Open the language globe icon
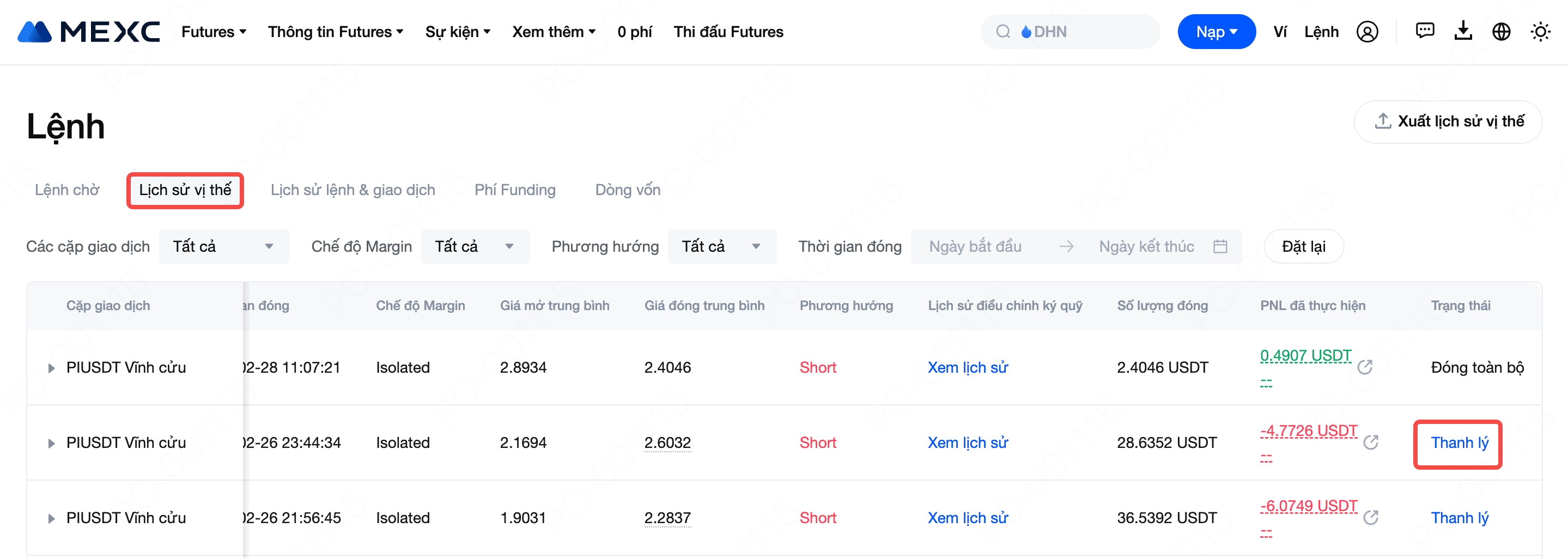The height and width of the screenshot is (558, 1568). 1501,32
